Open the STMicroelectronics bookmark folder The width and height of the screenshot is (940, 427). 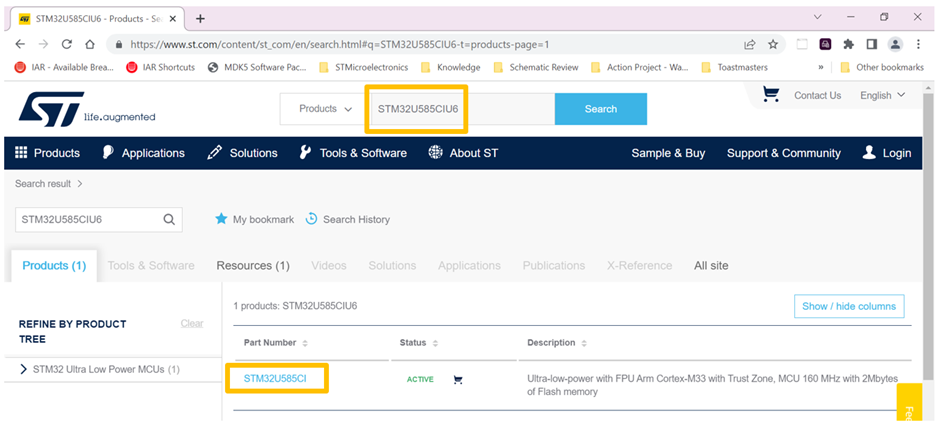[x=364, y=67]
